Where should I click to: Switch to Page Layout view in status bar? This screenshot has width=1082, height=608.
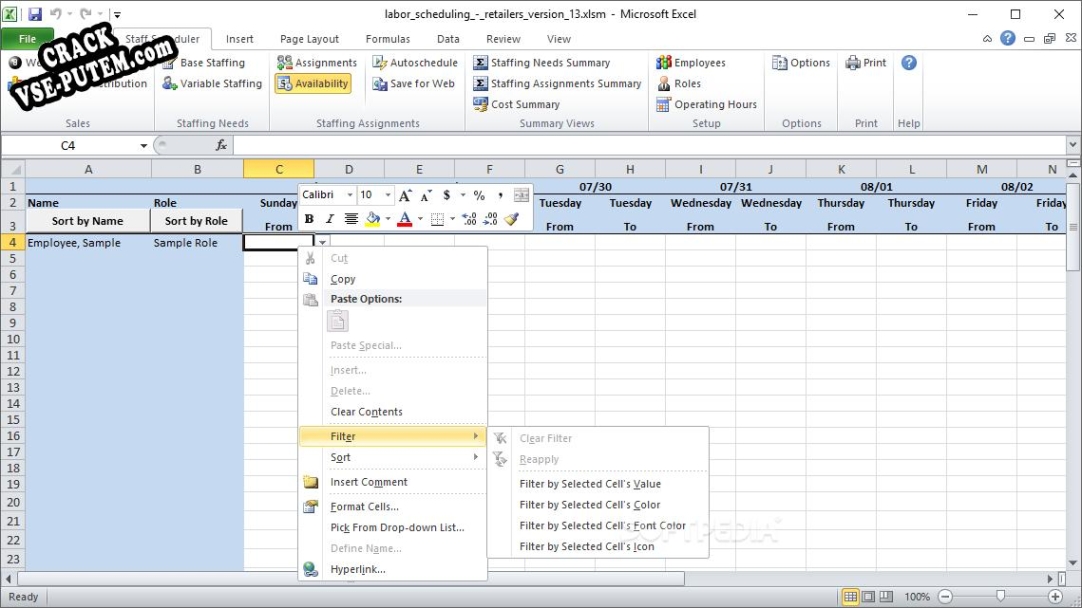[x=869, y=596]
